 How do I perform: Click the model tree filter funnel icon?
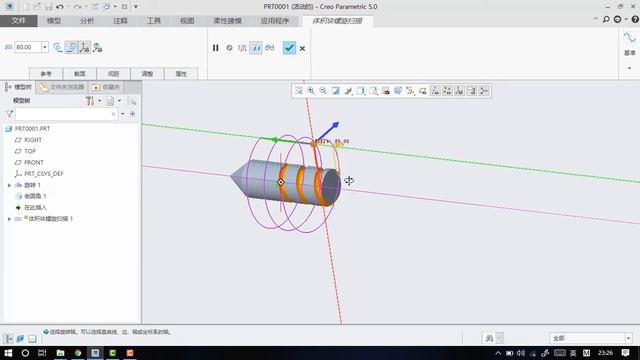[9, 114]
